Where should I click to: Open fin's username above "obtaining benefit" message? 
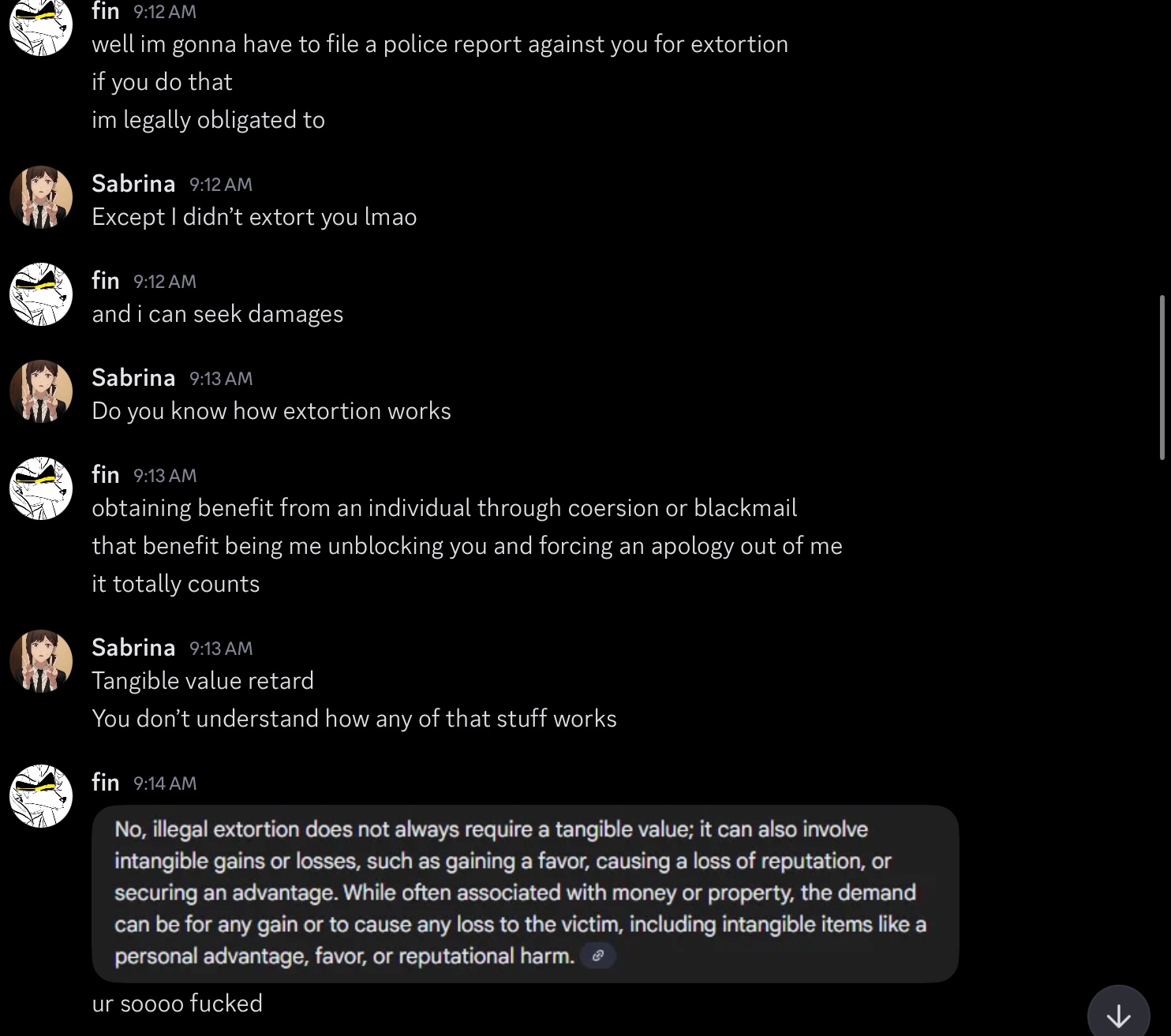click(x=106, y=475)
